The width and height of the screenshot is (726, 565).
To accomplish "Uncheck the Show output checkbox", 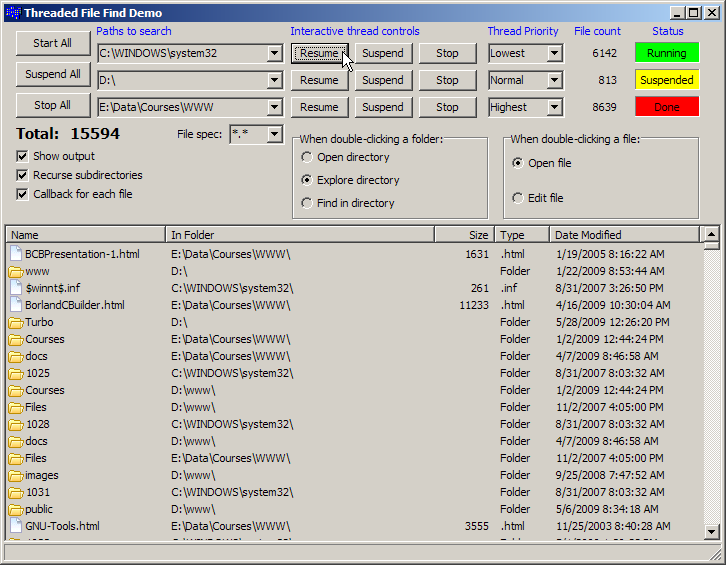I will pyautogui.click(x=23, y=156).
